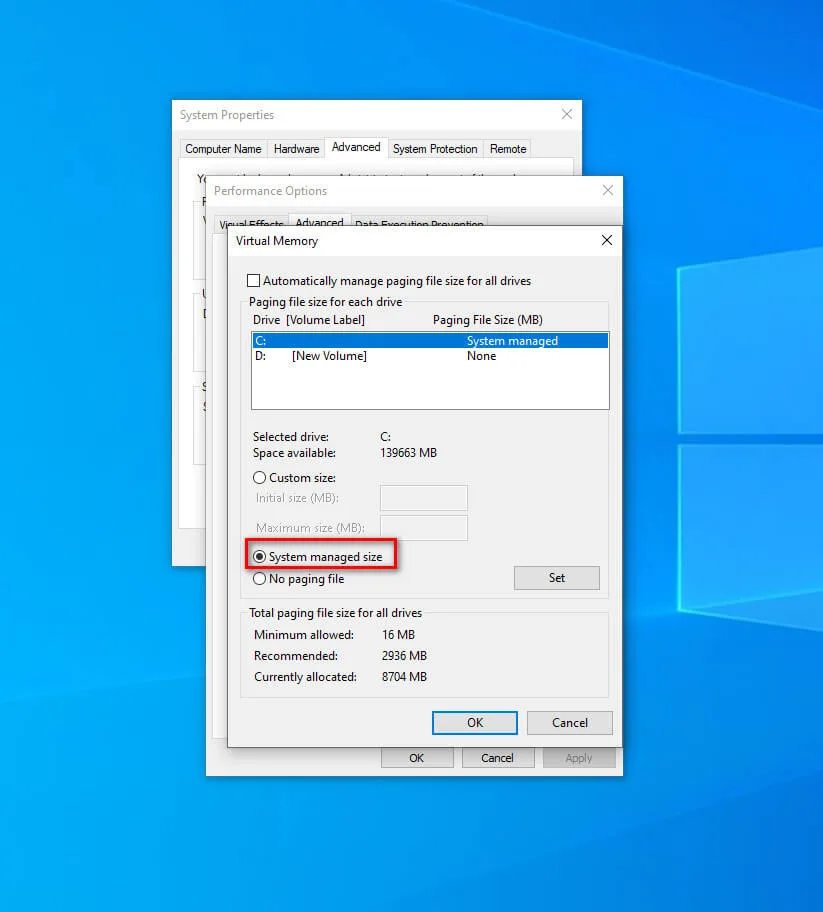Cancel the Virtual Memory dialog
Screen dimensions: 823x912
coord(569,722)
